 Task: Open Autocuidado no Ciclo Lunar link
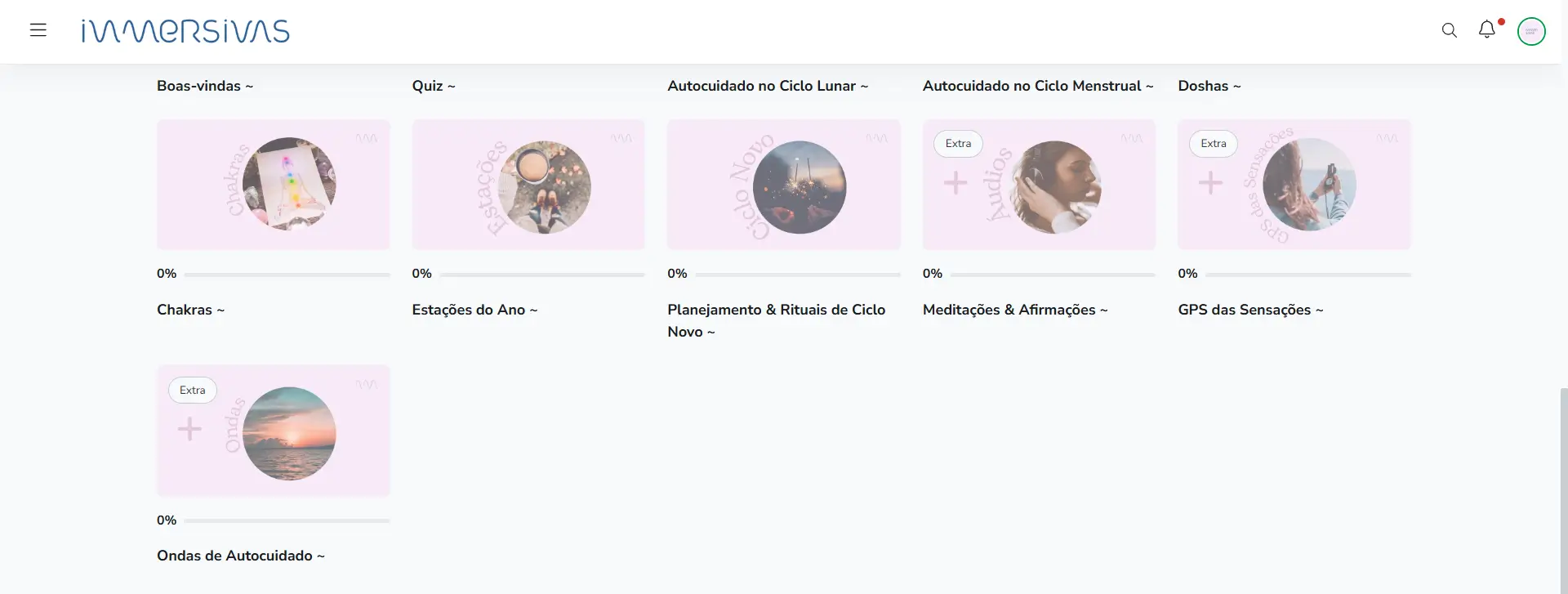point(768,86)
